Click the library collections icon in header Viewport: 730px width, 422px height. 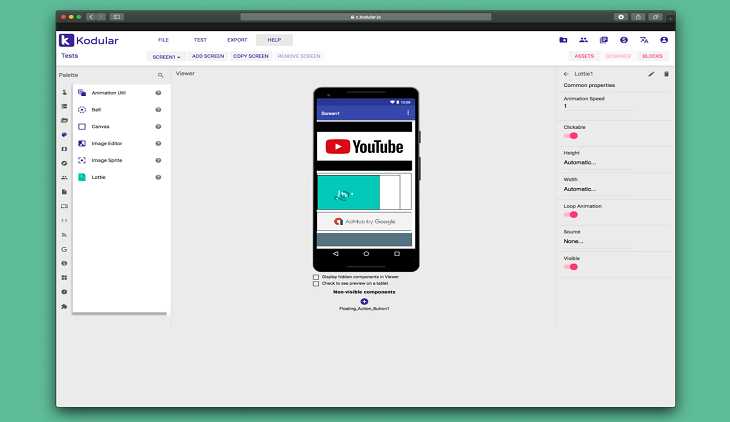(x=604, y=40)
